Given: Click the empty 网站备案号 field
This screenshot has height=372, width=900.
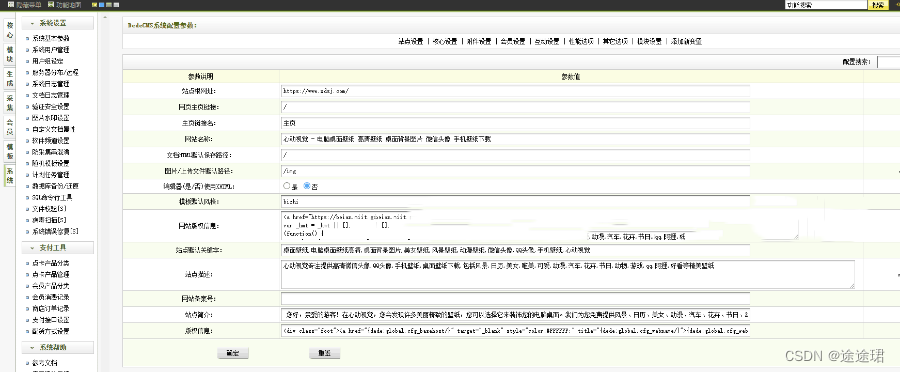Looking at the screenshot, I should (515, 299).
